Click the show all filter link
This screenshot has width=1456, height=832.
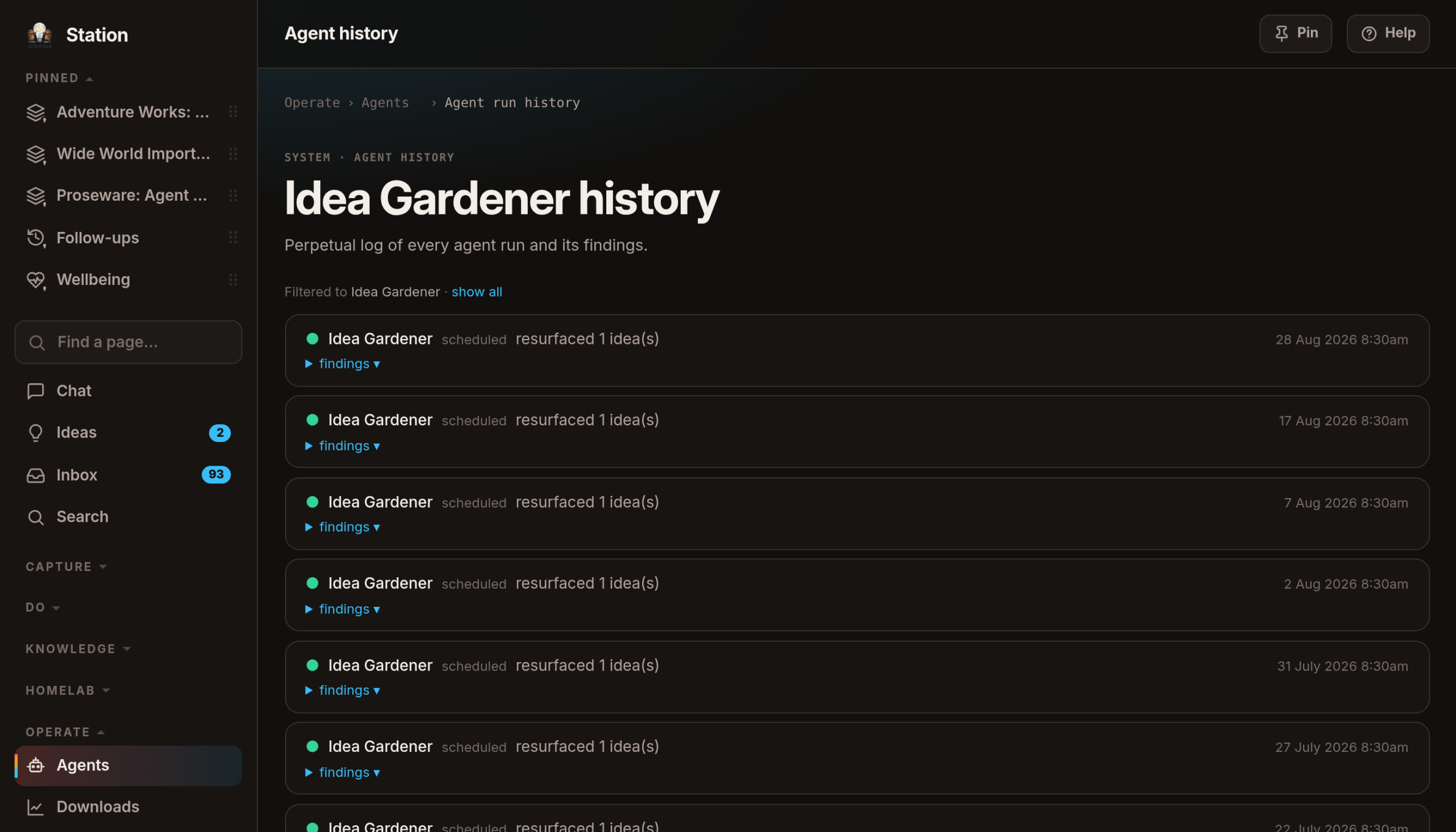point(477,292)
